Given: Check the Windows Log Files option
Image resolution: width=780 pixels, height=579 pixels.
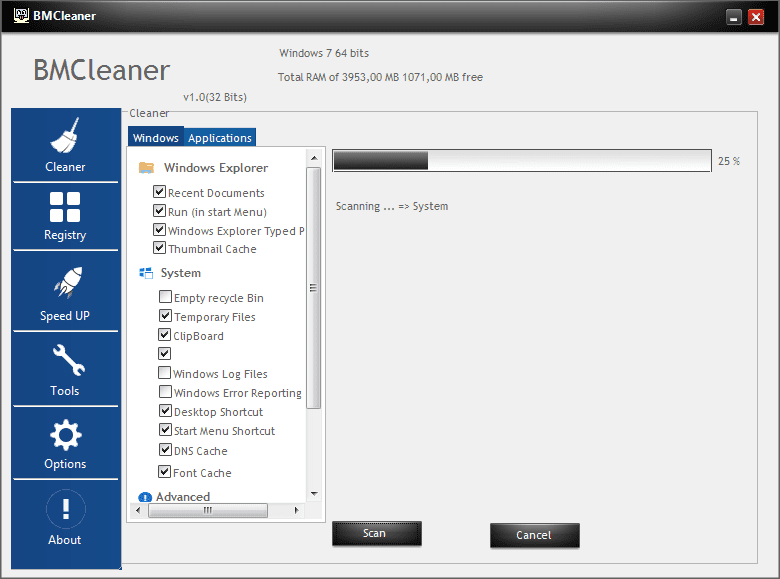Looking at the screenshot, I should click(164, 373).
